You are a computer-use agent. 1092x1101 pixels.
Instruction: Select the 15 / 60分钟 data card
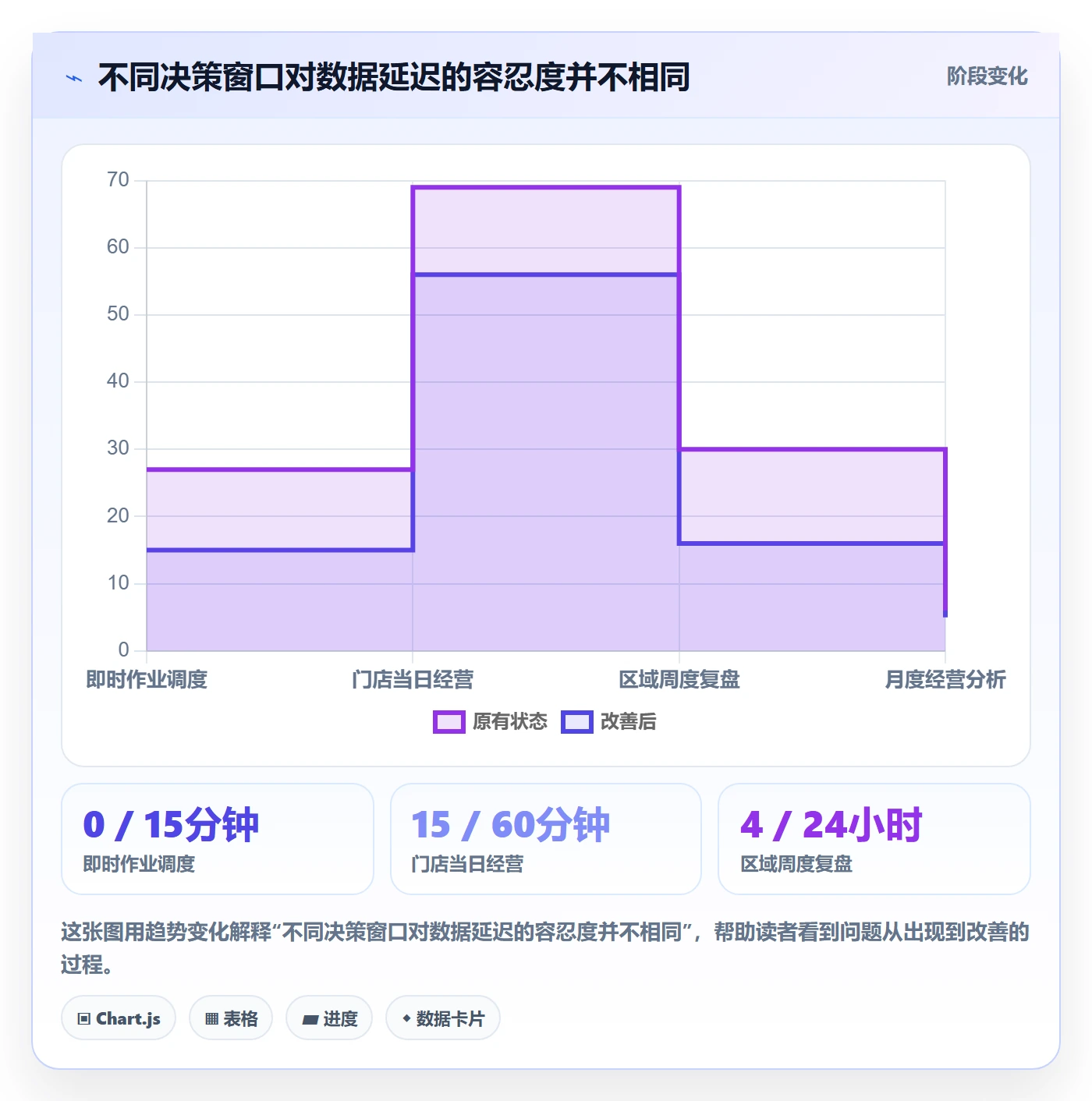(x=546, y=839)
